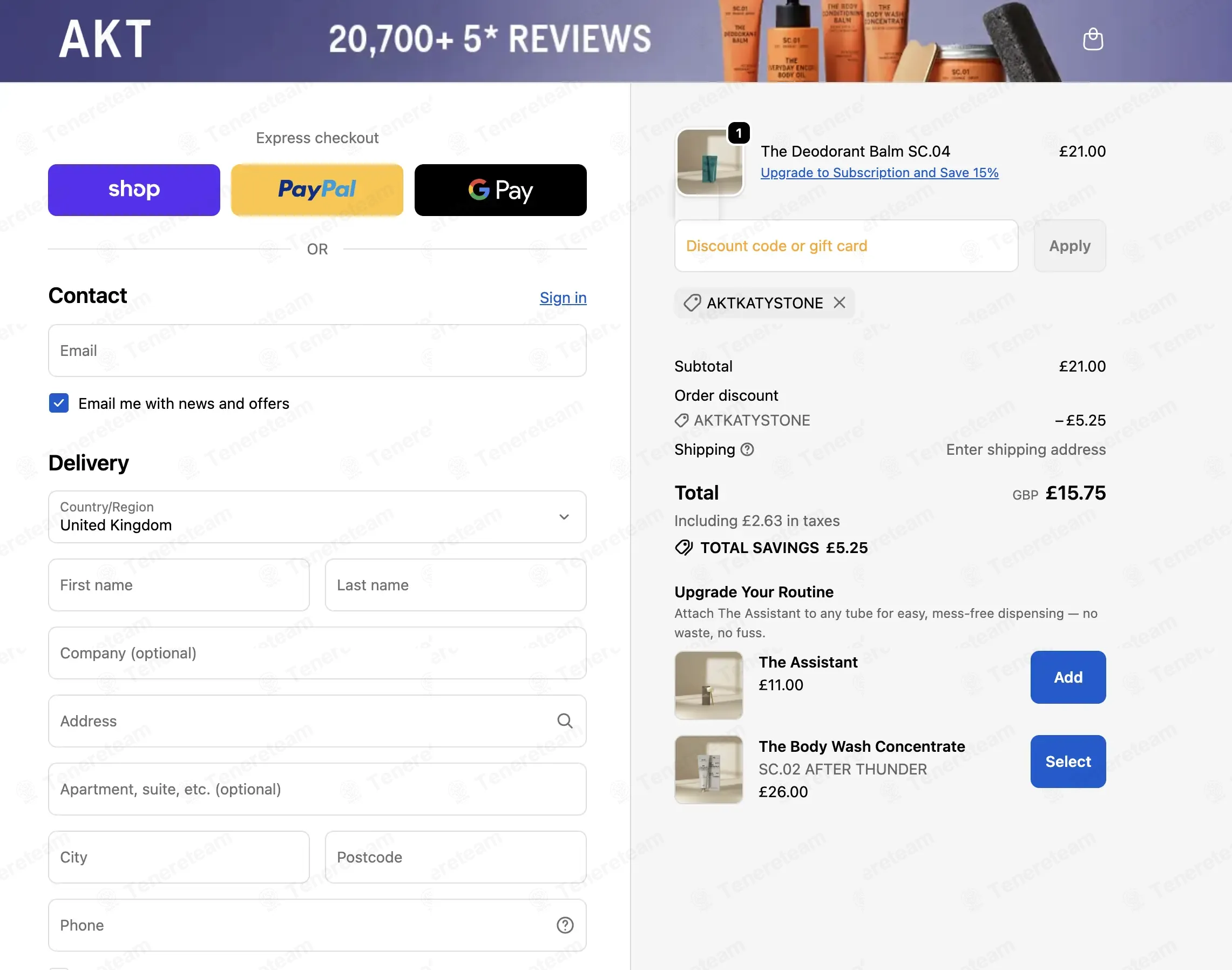Screen dimensions: 1232x970
Task: Open the Country/Region dropdown
Action: click(317, 517)
